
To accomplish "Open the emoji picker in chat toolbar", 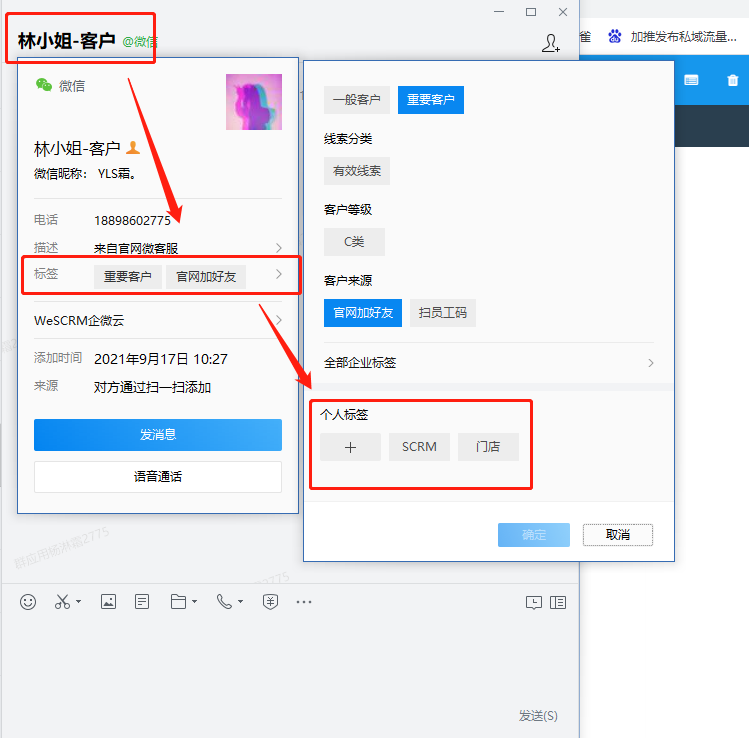I will click(28, 602).
